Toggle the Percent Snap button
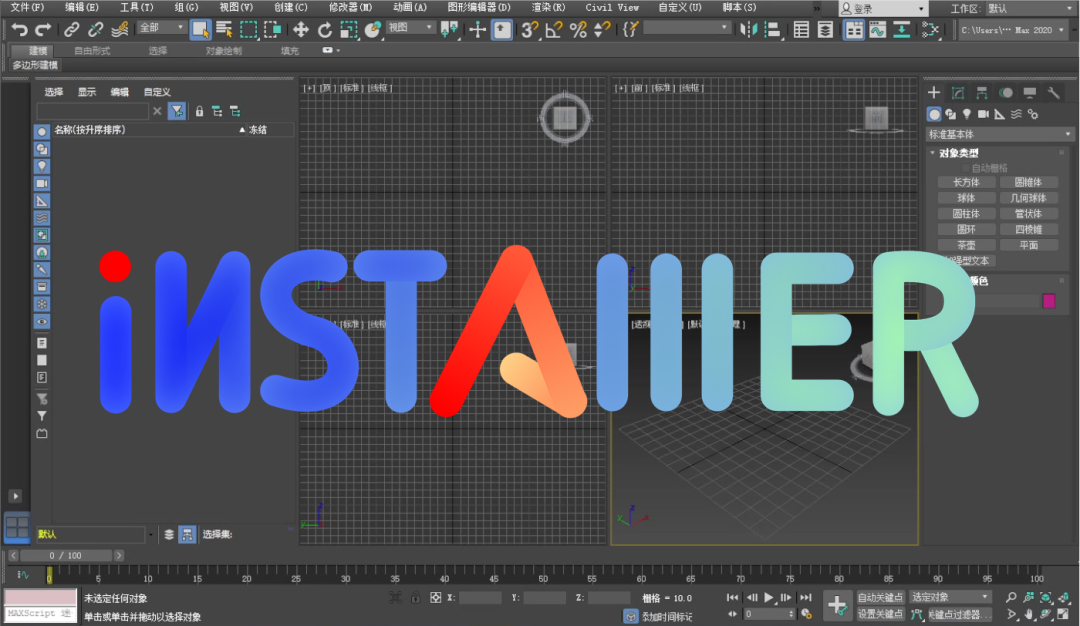 (x=579, y=30)
